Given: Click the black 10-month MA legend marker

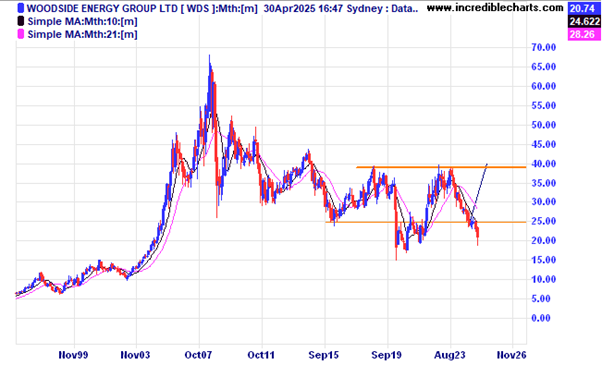Looking at the screenshot, I should (x=21, y=21).
